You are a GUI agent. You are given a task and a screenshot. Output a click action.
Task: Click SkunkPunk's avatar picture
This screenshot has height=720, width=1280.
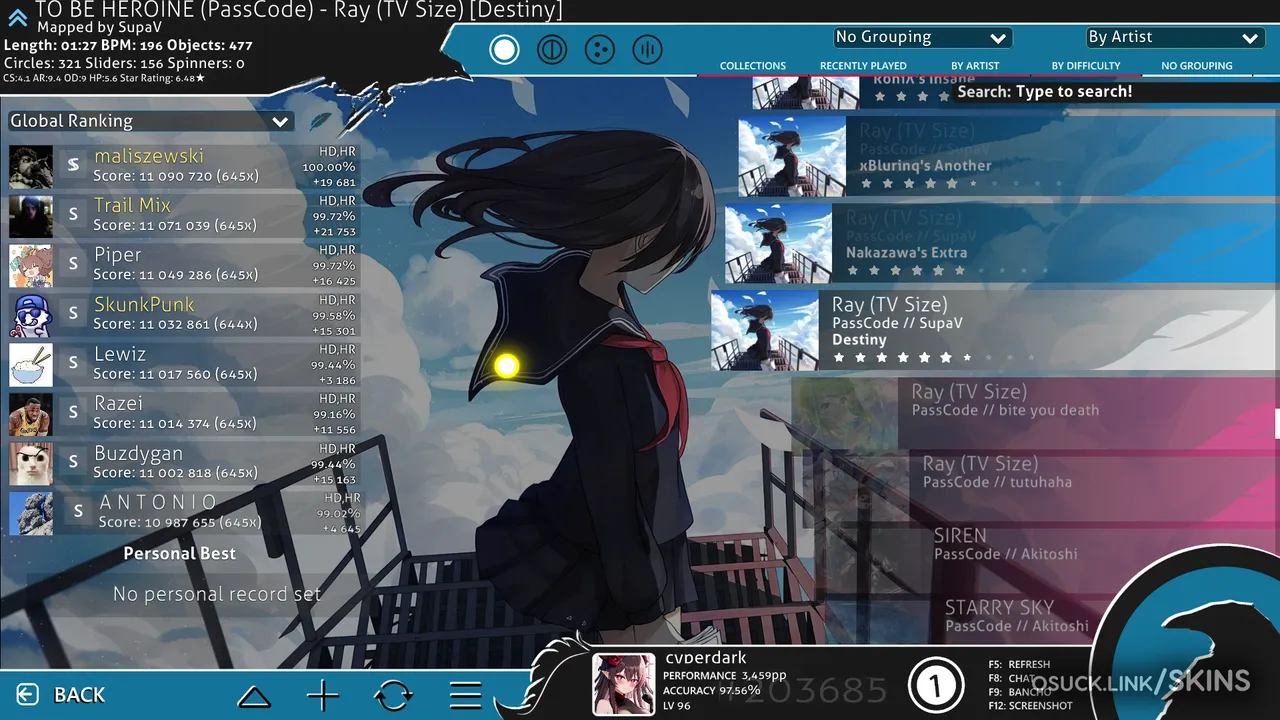[31, 315]
